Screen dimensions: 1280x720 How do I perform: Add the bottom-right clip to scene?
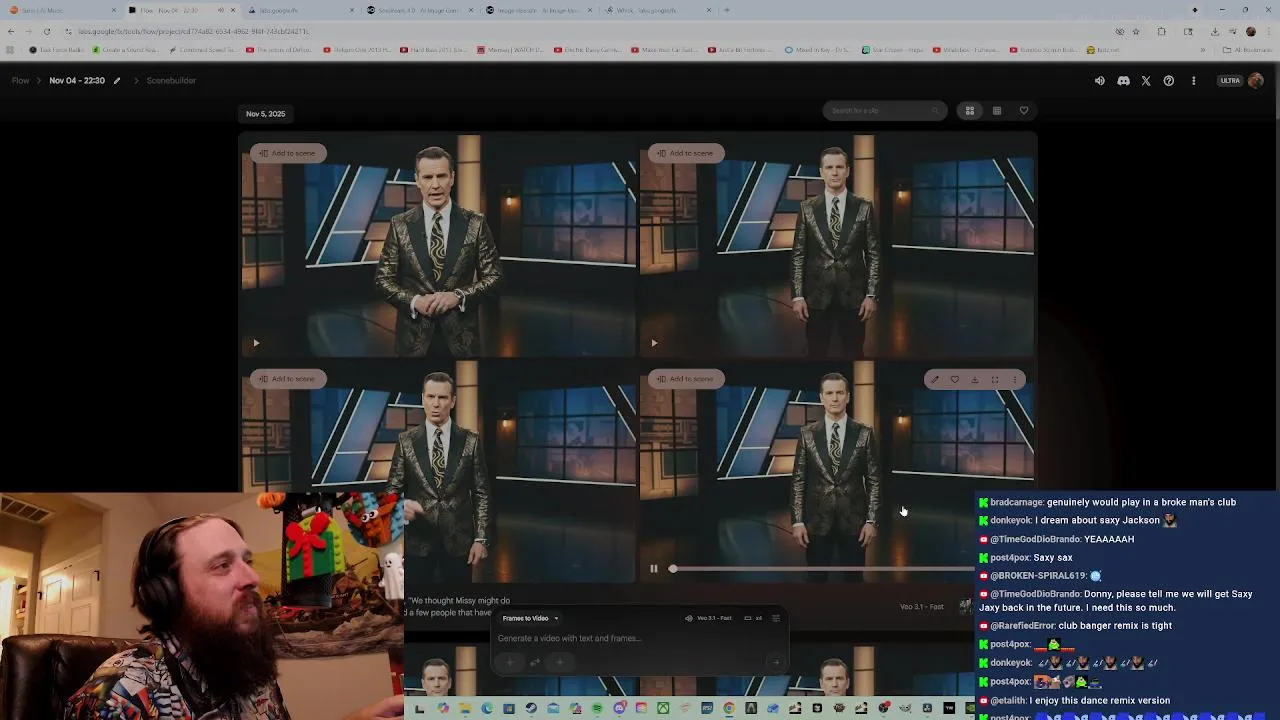point(686,379)
